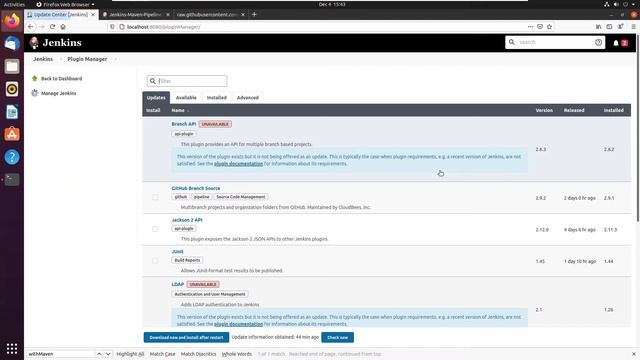This screenshot has height=360, width=640.
Task: Open Terminal from the dock
Action: (x=12, y=180)
